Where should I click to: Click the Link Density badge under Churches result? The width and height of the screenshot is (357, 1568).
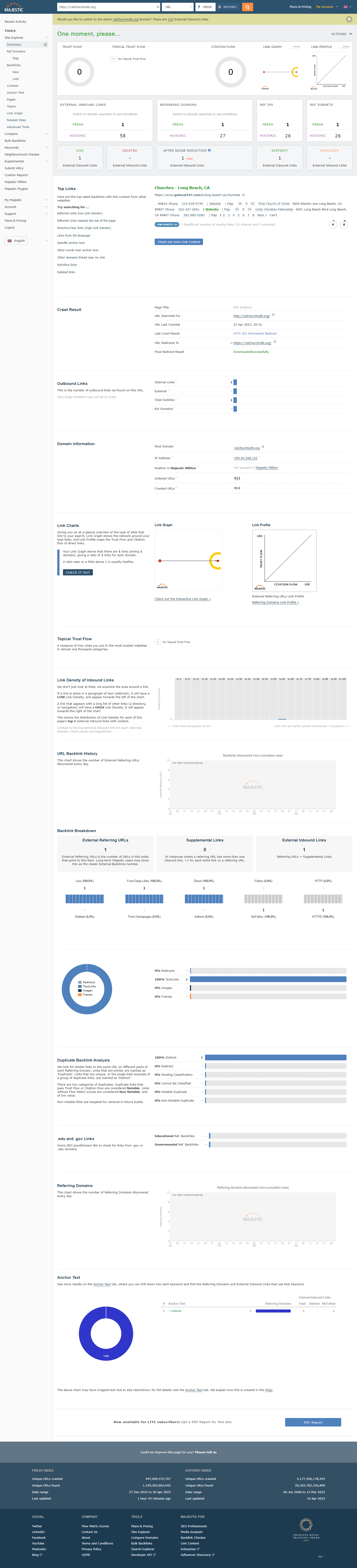167,225
